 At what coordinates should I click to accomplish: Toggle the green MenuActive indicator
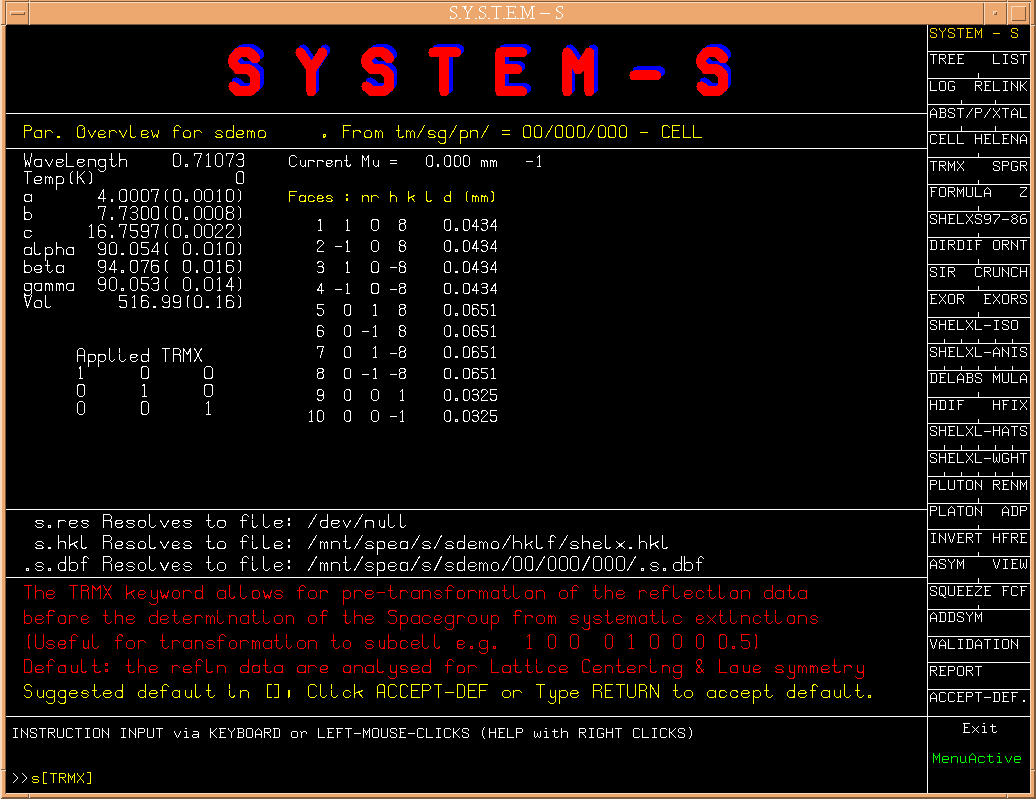978,759
